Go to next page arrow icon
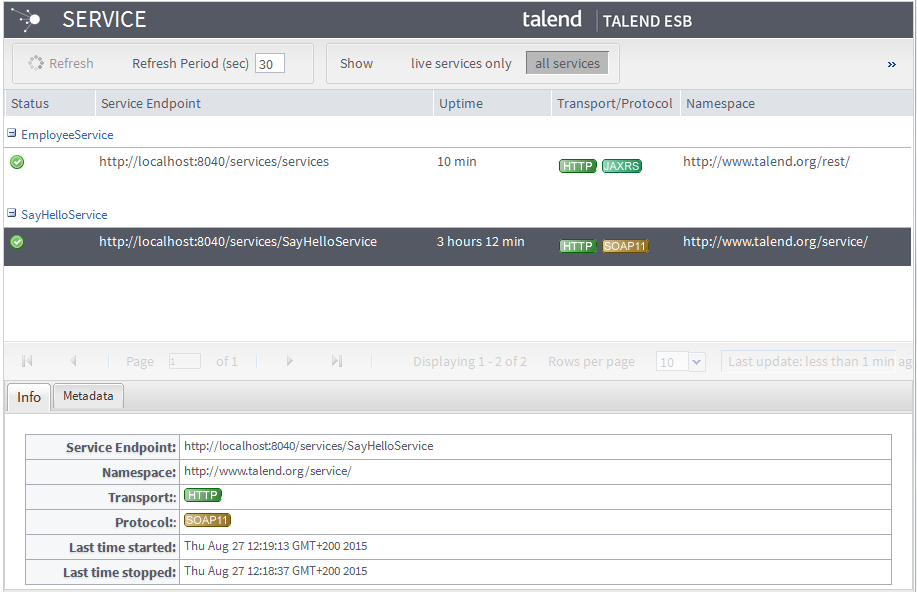The image size is (917, 592). [x=290, y=361]
